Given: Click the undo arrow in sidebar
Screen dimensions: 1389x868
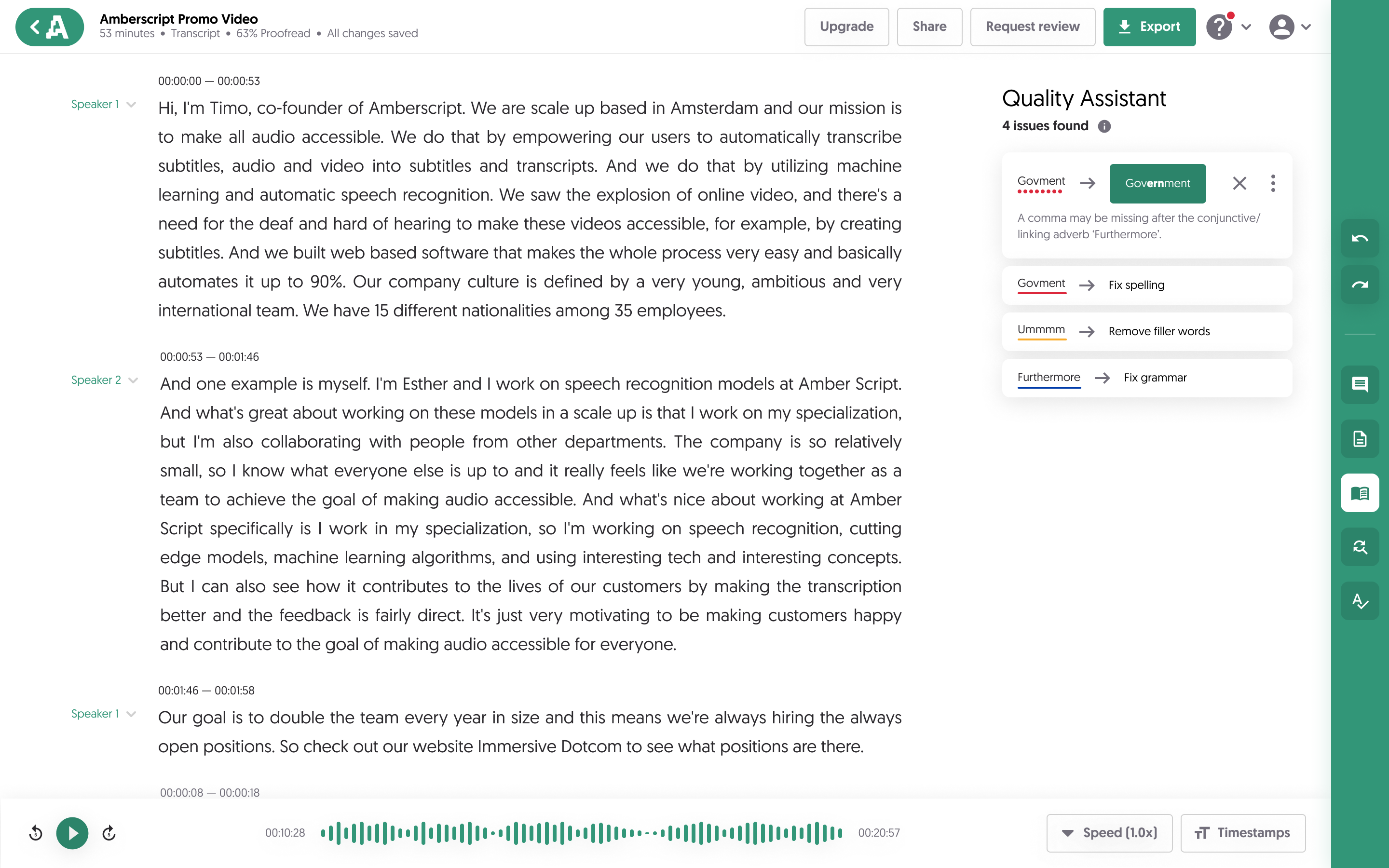Looking at the screenshot, I should tap(1360, 238).
